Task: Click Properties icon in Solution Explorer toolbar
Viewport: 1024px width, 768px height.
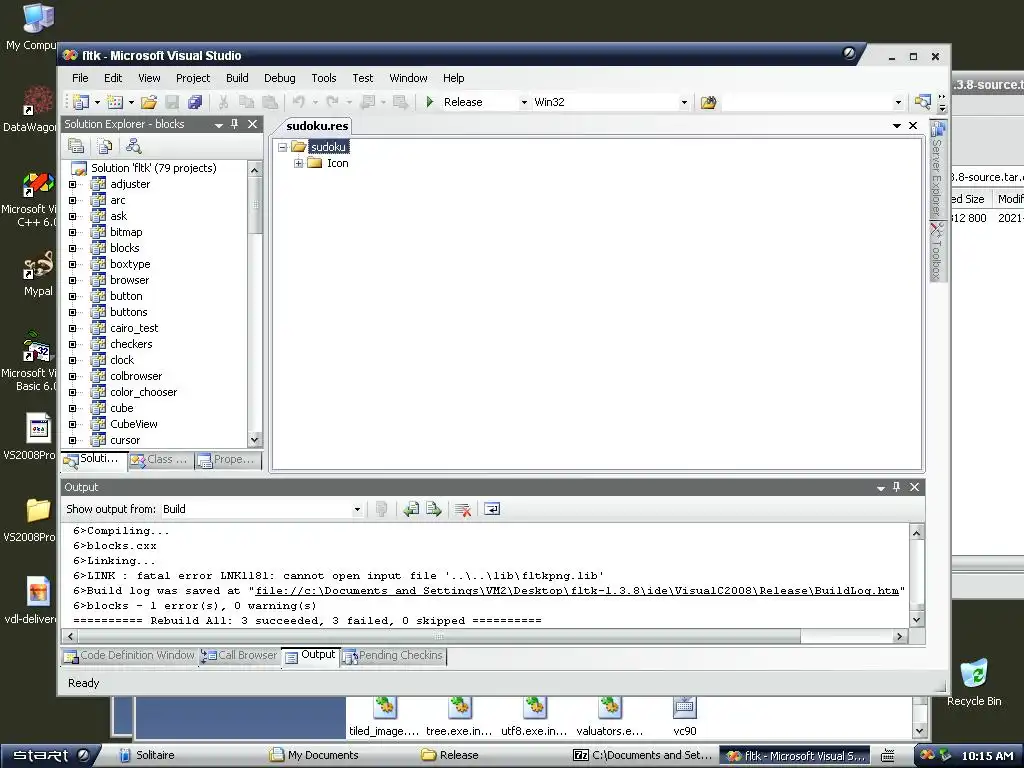Action: coord(76,146)
